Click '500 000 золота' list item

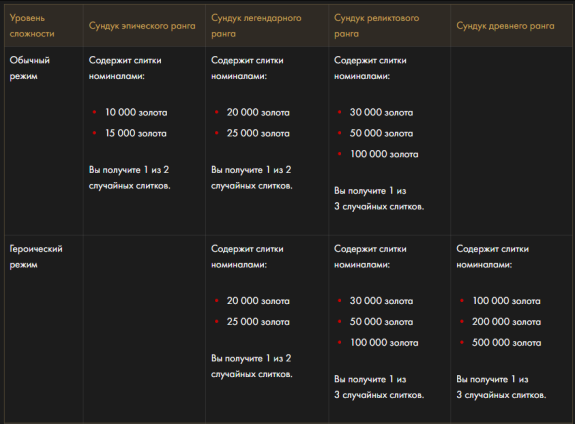coord(506,343)
